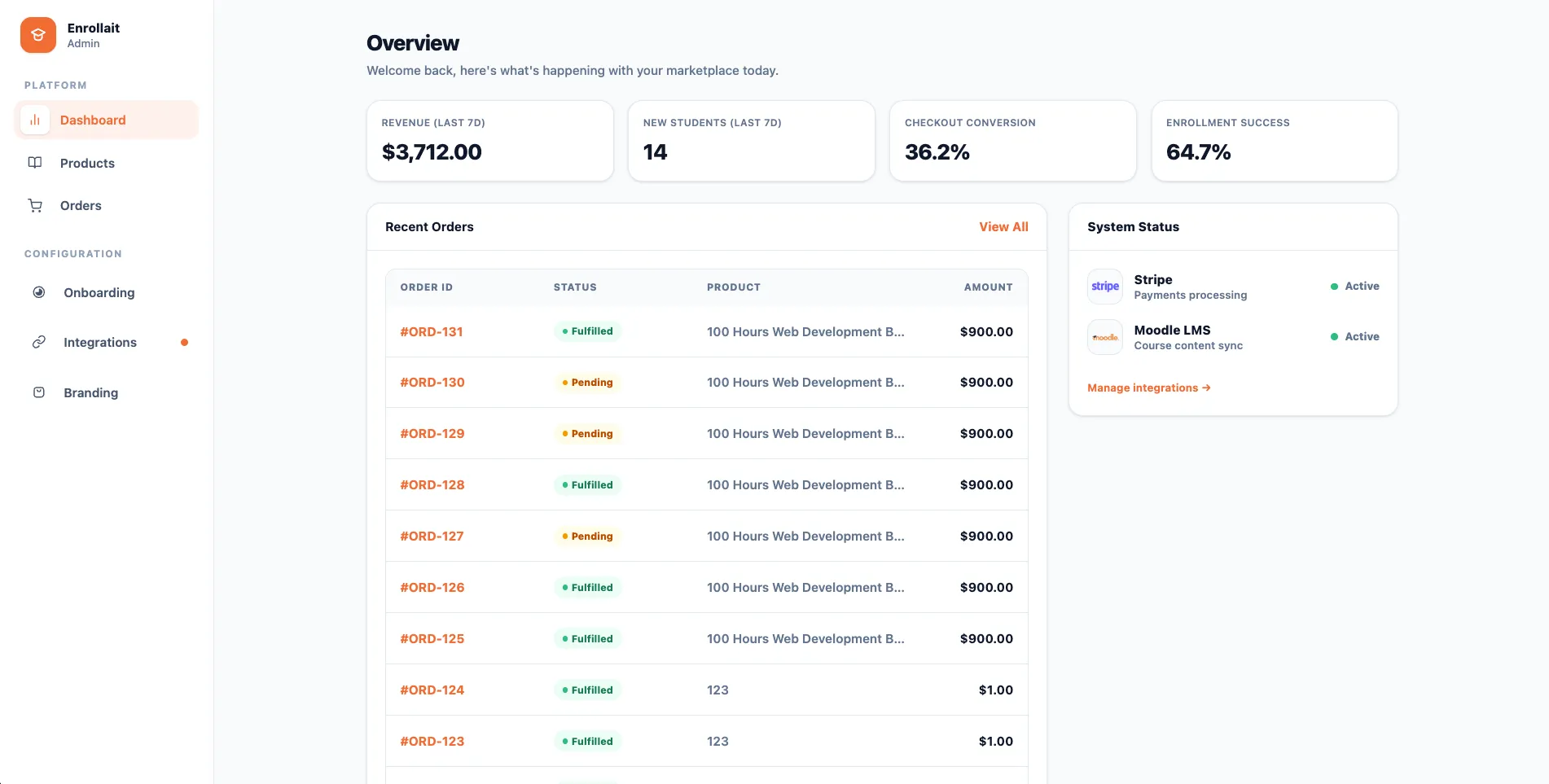
Task: Open Orders via the shopping cart icon
Action: point(34,205)
